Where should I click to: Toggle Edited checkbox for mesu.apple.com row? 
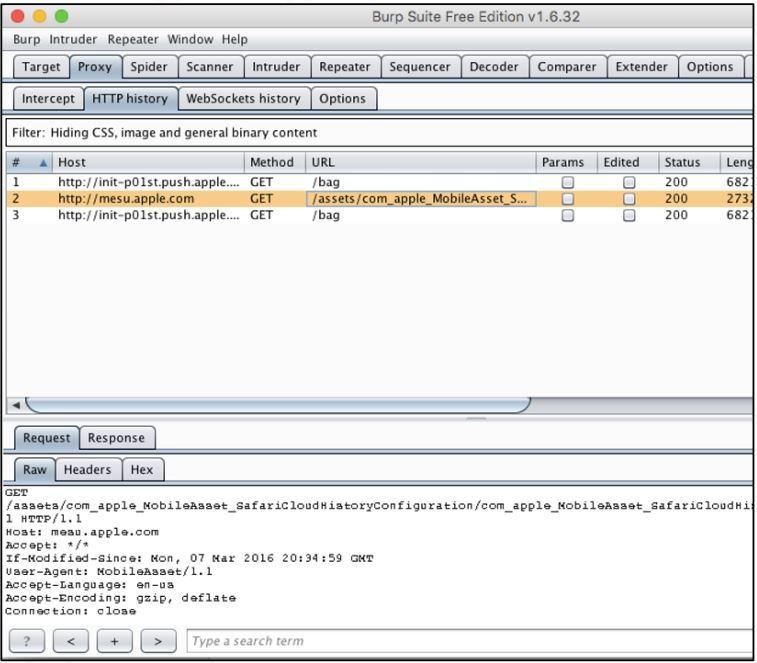tap(629, 198)
